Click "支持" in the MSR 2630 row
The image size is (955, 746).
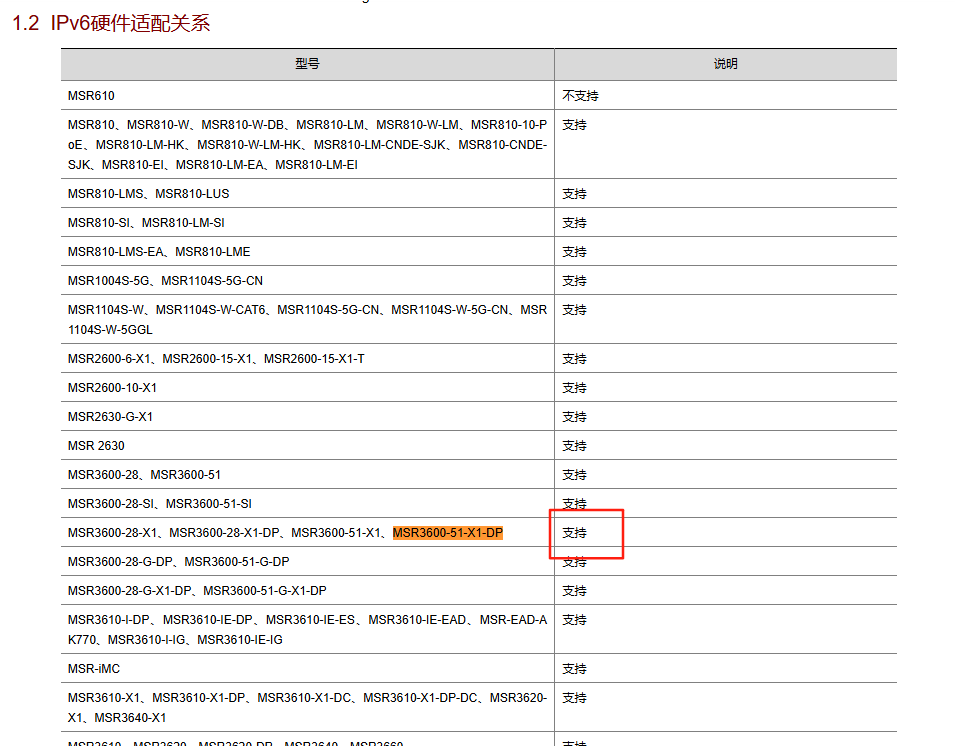pyautogui.click(x=574, y=446)
